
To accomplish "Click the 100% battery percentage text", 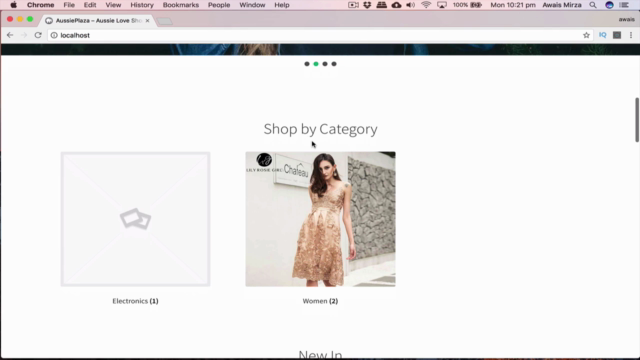I will [x=460, y=5].
